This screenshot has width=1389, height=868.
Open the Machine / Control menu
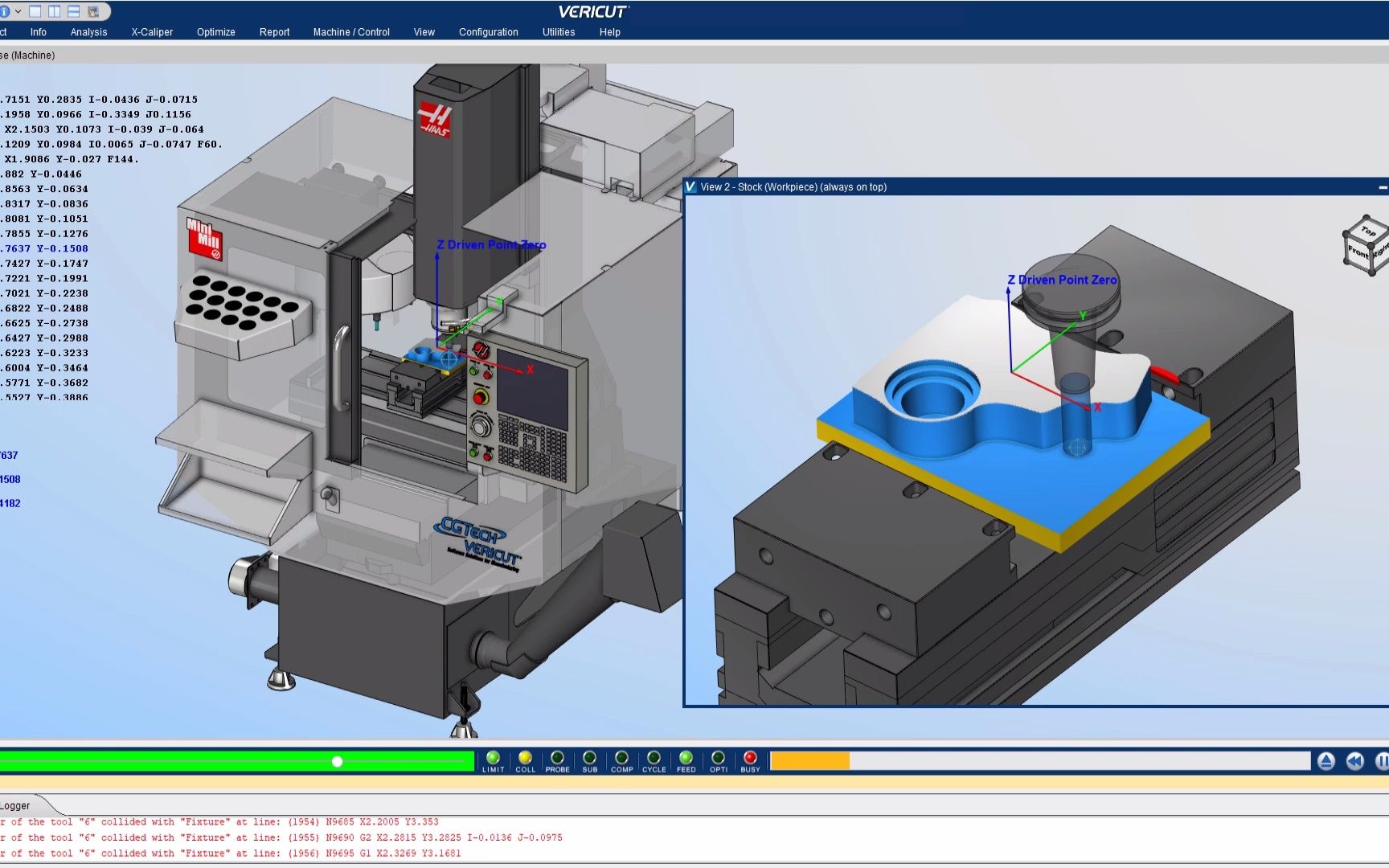coord(351,32)
